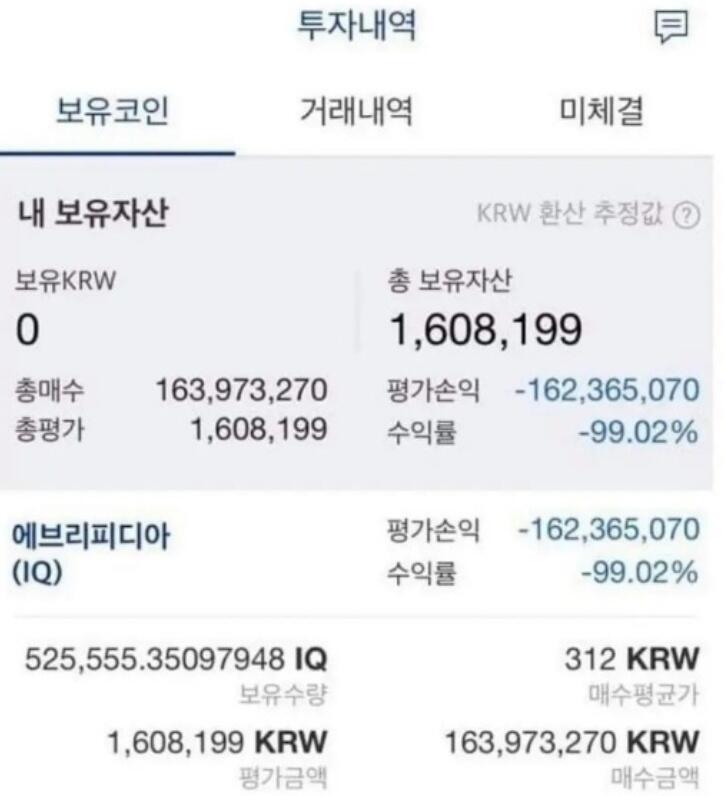The image size is (726, 796).
Task: Select the 내 보유자산 heading
Action: point(93,212)
